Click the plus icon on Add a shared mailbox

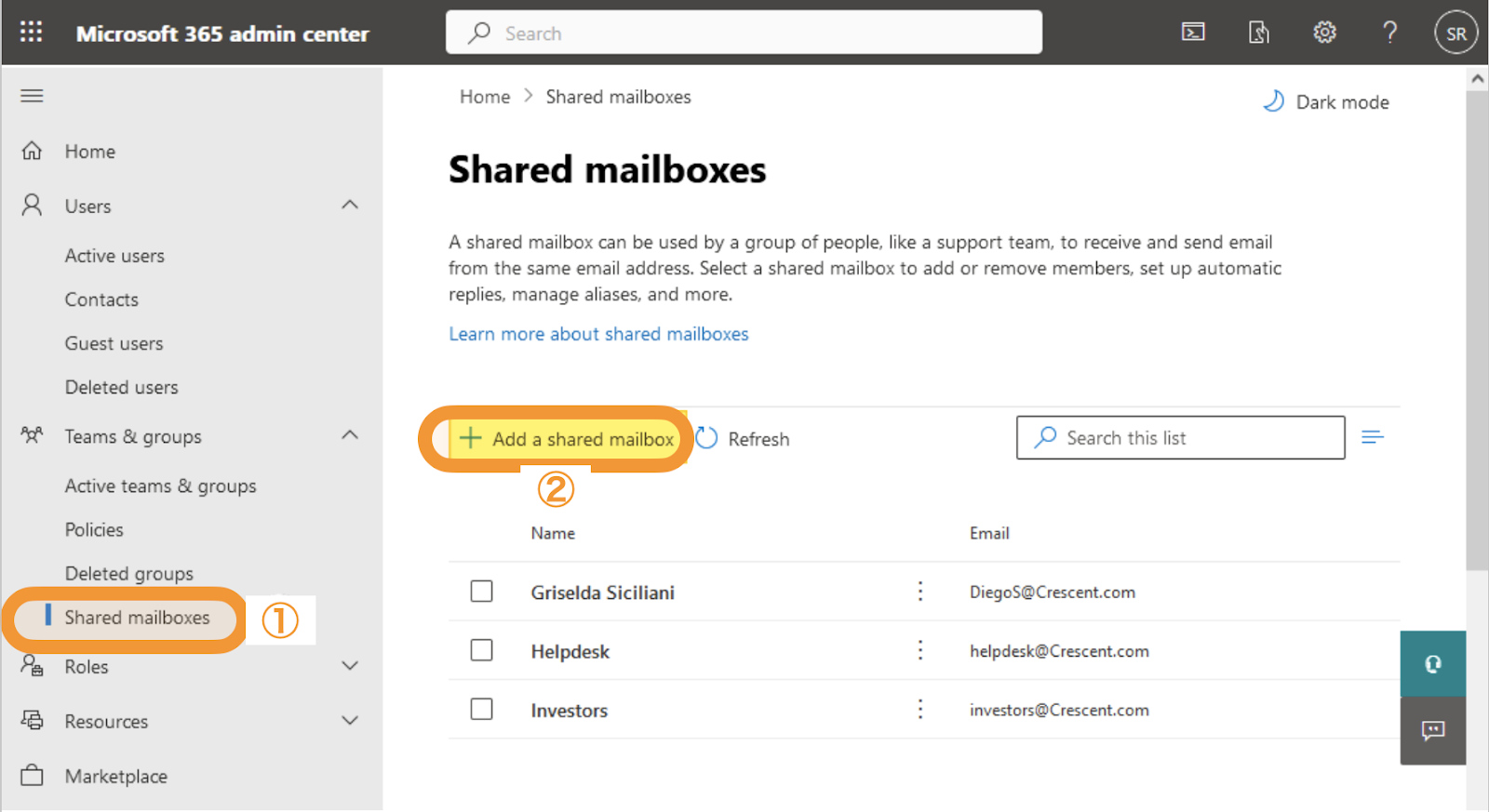point(471,438)
